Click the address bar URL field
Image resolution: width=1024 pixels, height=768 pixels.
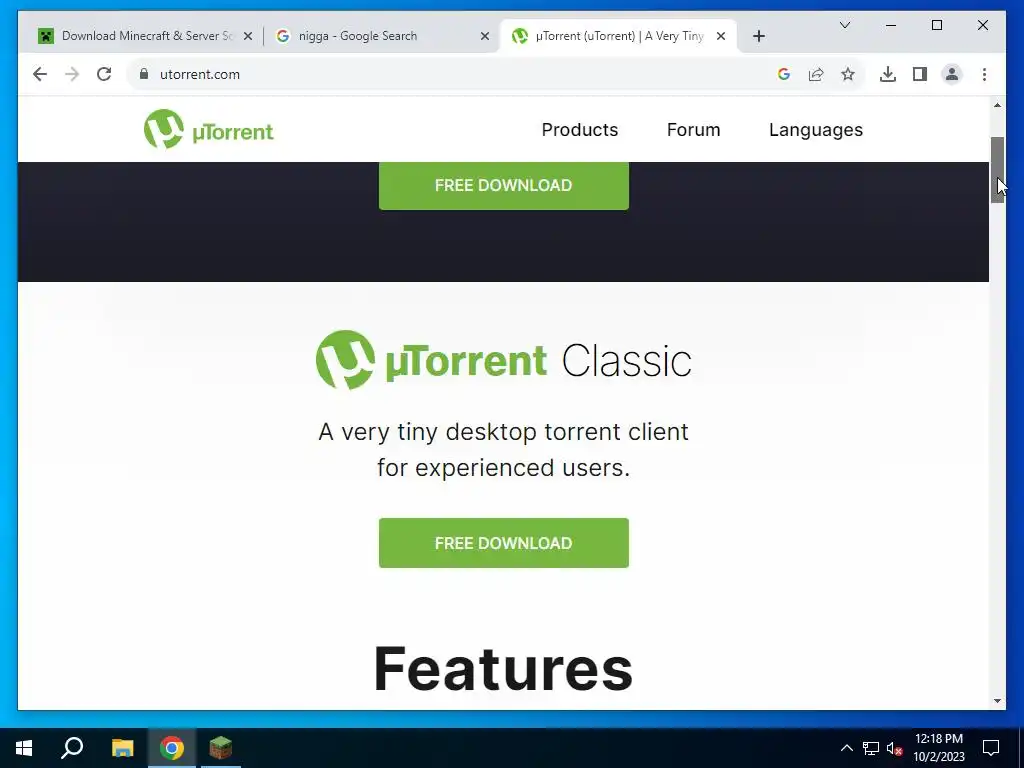click(457, 74)
